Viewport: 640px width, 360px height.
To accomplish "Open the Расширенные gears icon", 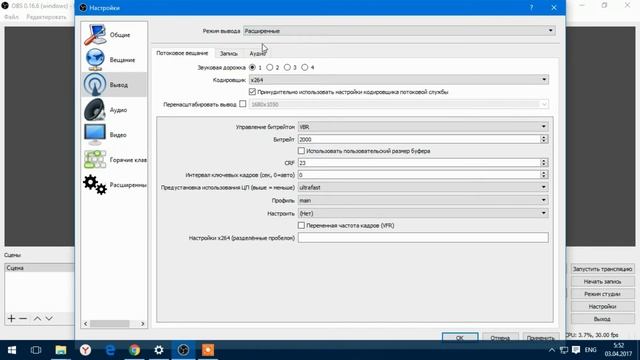I will (95, 184).
